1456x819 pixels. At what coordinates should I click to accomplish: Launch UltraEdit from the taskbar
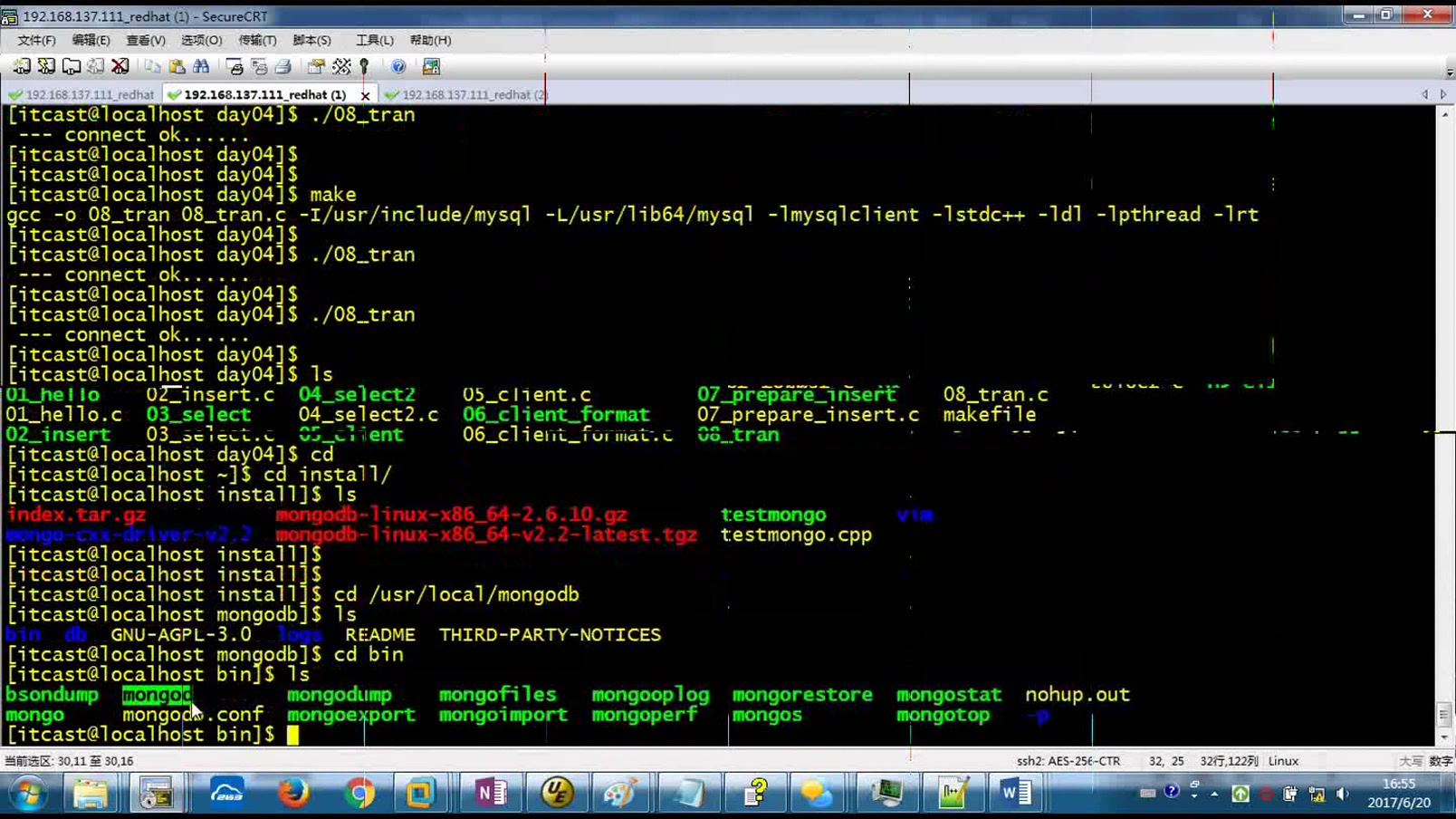tap(559, 793)
